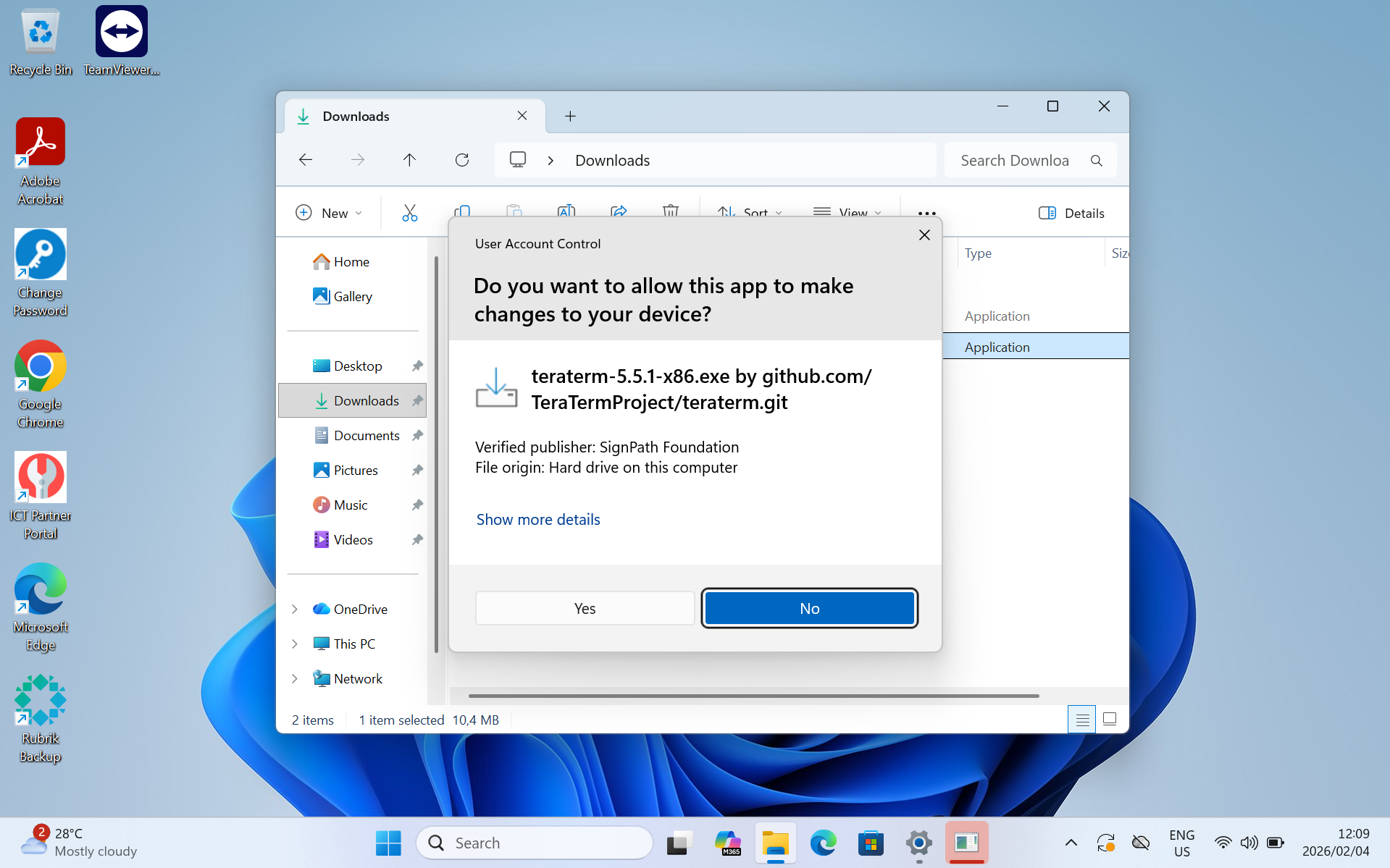Click the back navigation arrow
Viewport: 1390px width, 868px height.
[x=306, y=160]
